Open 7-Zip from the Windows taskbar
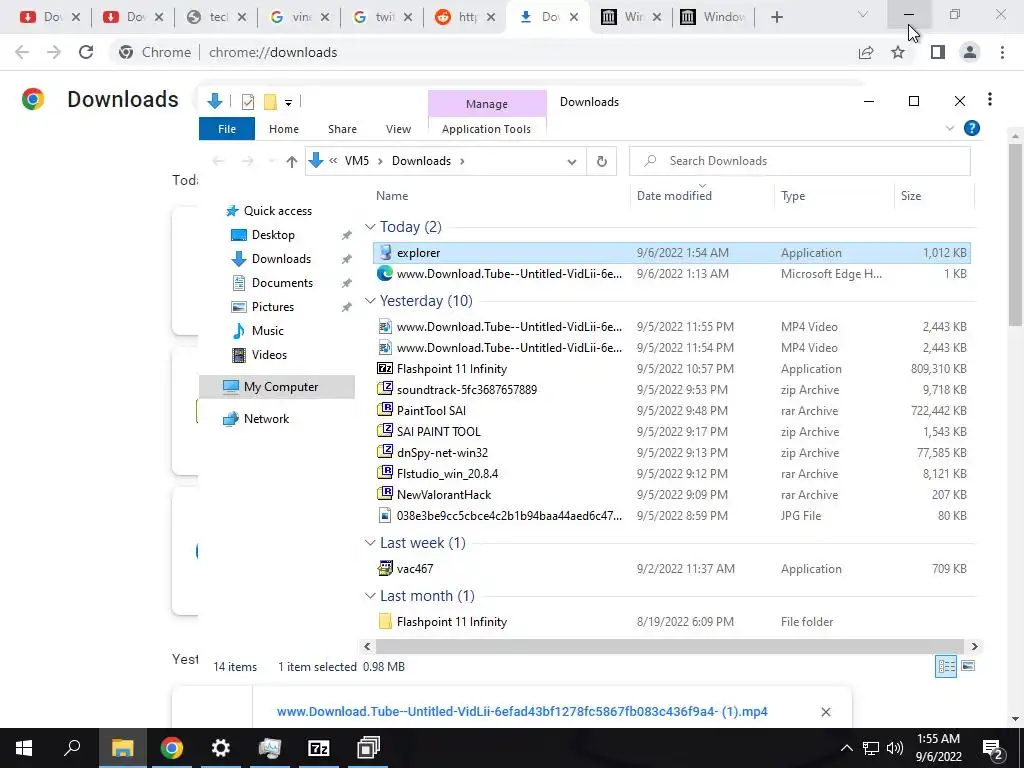The width and height of the screenshot is (1024, 768). coord(319,748)
